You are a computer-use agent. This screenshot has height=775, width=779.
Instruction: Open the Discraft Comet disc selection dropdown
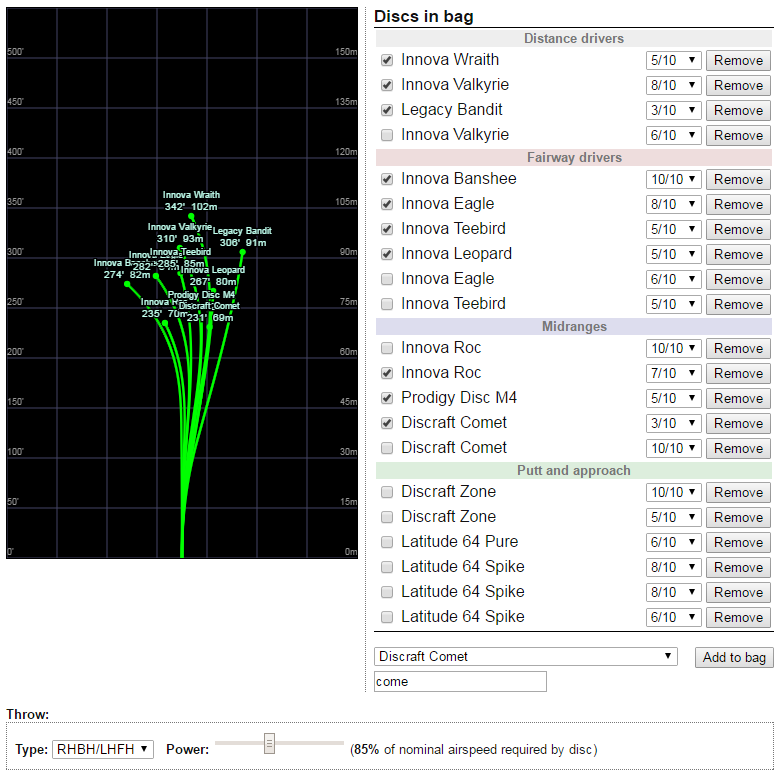(x=526, y=656)
